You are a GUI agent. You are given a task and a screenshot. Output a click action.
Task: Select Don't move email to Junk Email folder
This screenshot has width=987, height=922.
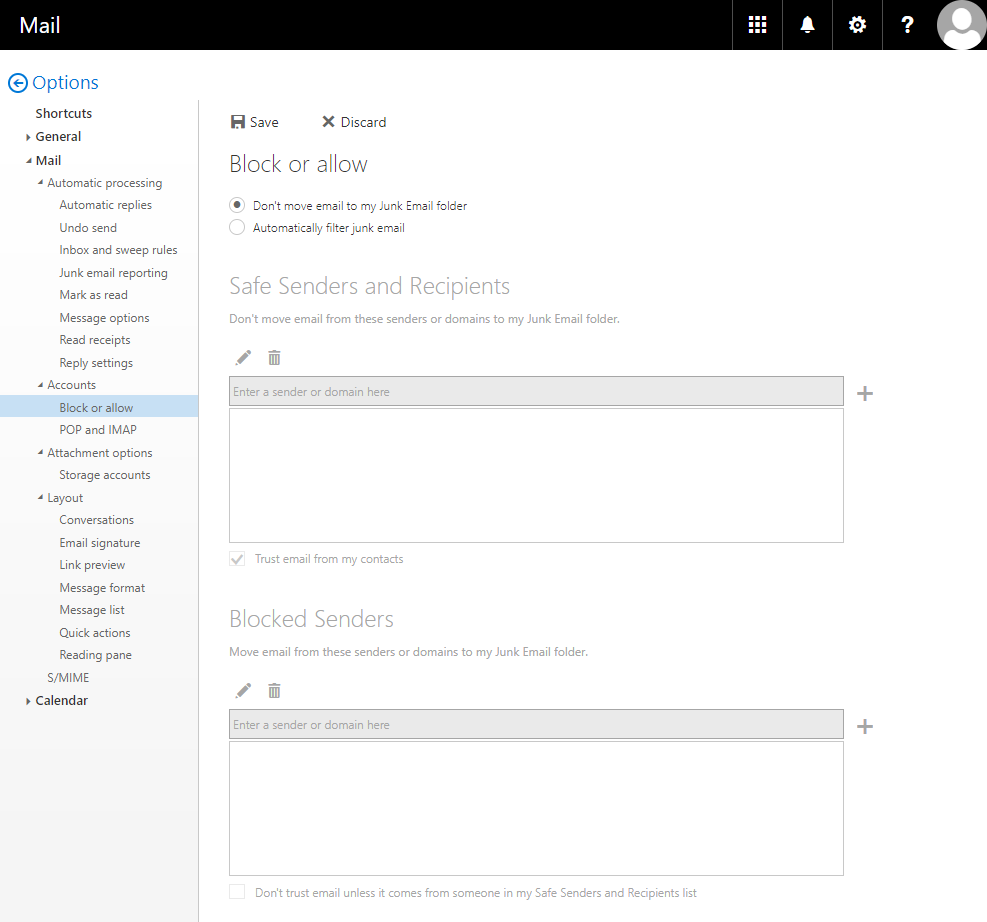(237, 204)
